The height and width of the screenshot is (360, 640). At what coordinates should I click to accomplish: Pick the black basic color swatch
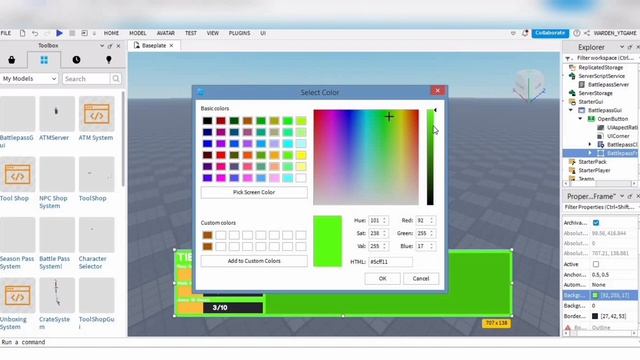[207, 121]
